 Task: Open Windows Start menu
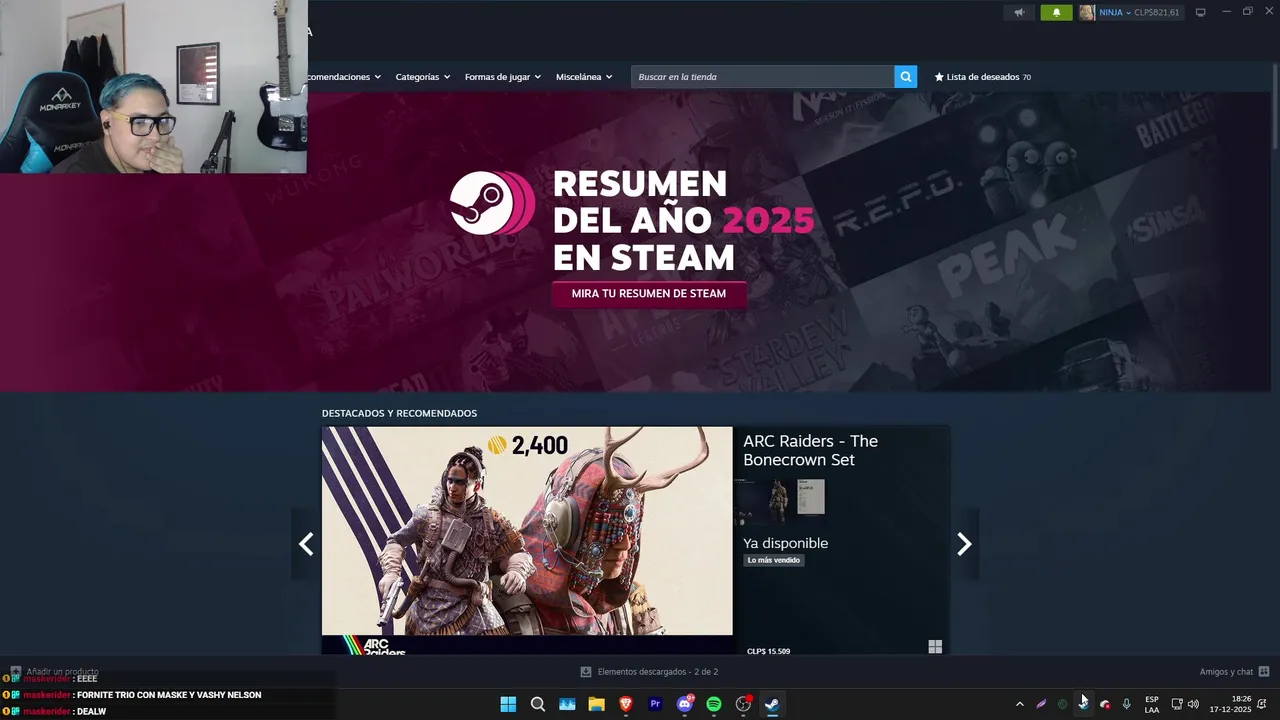tap(508, 704)
